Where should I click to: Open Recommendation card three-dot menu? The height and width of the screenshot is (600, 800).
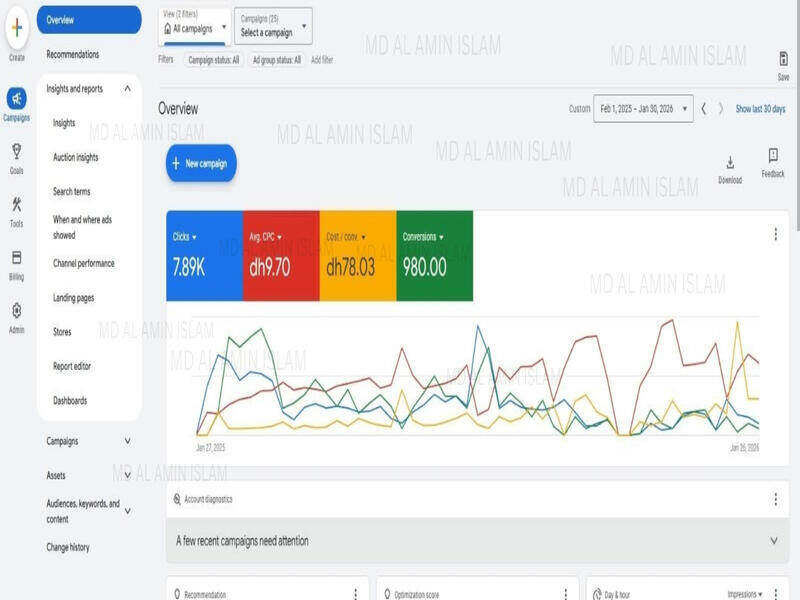click(356, 593)
